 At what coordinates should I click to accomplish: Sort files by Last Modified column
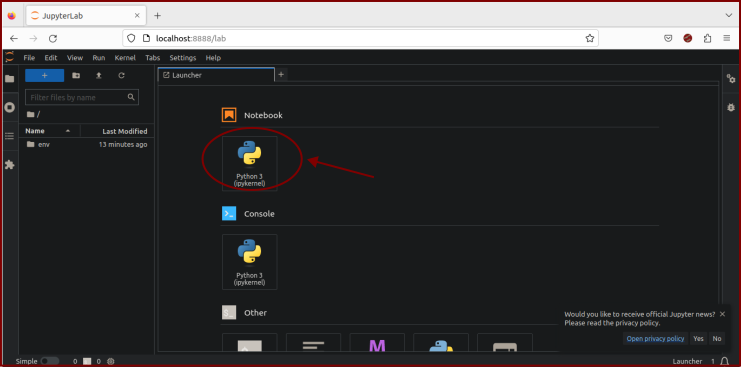coord(117,131)
